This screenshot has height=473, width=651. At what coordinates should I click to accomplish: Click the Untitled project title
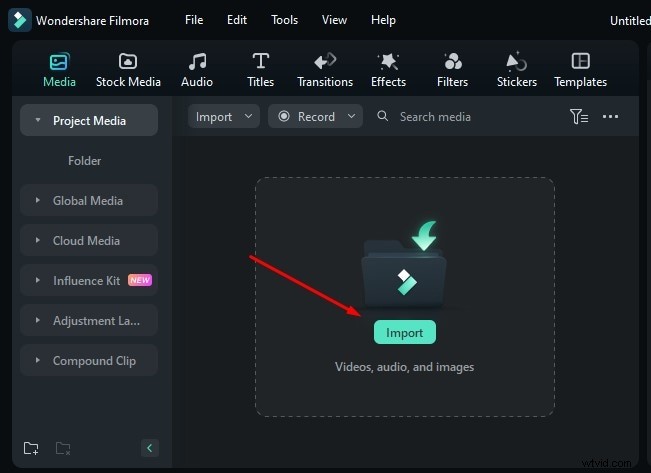pos(630,20)
